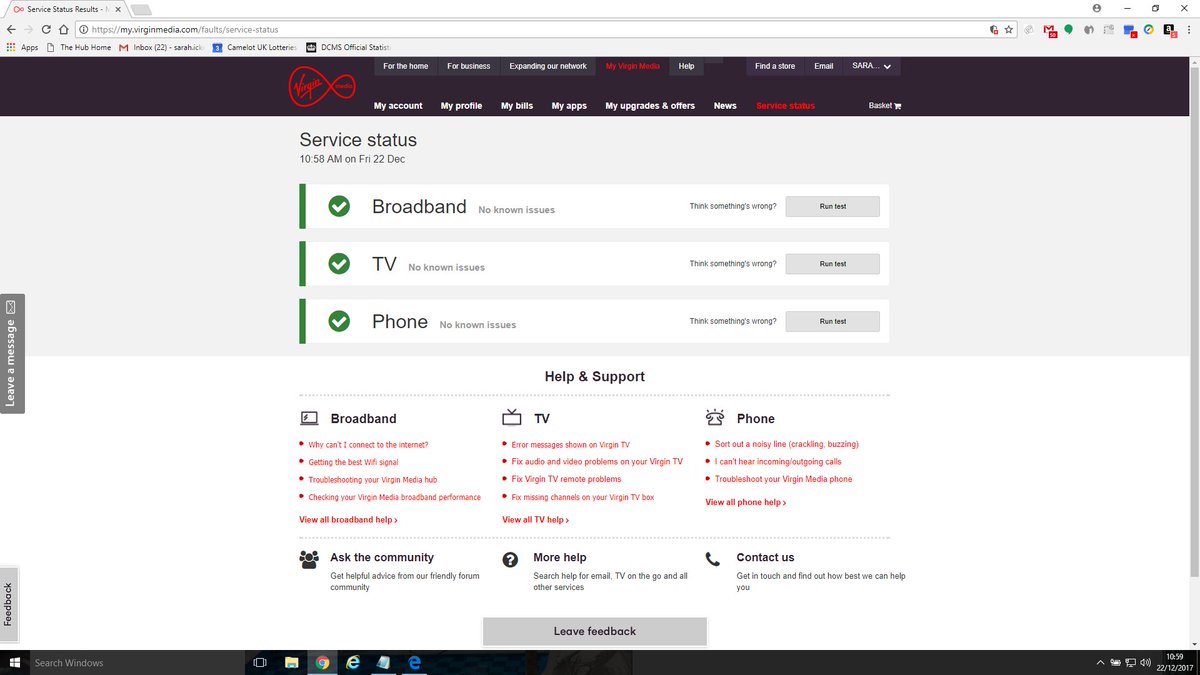
Task: Reload the page with the refresh icon
Action: coord(47,30)
